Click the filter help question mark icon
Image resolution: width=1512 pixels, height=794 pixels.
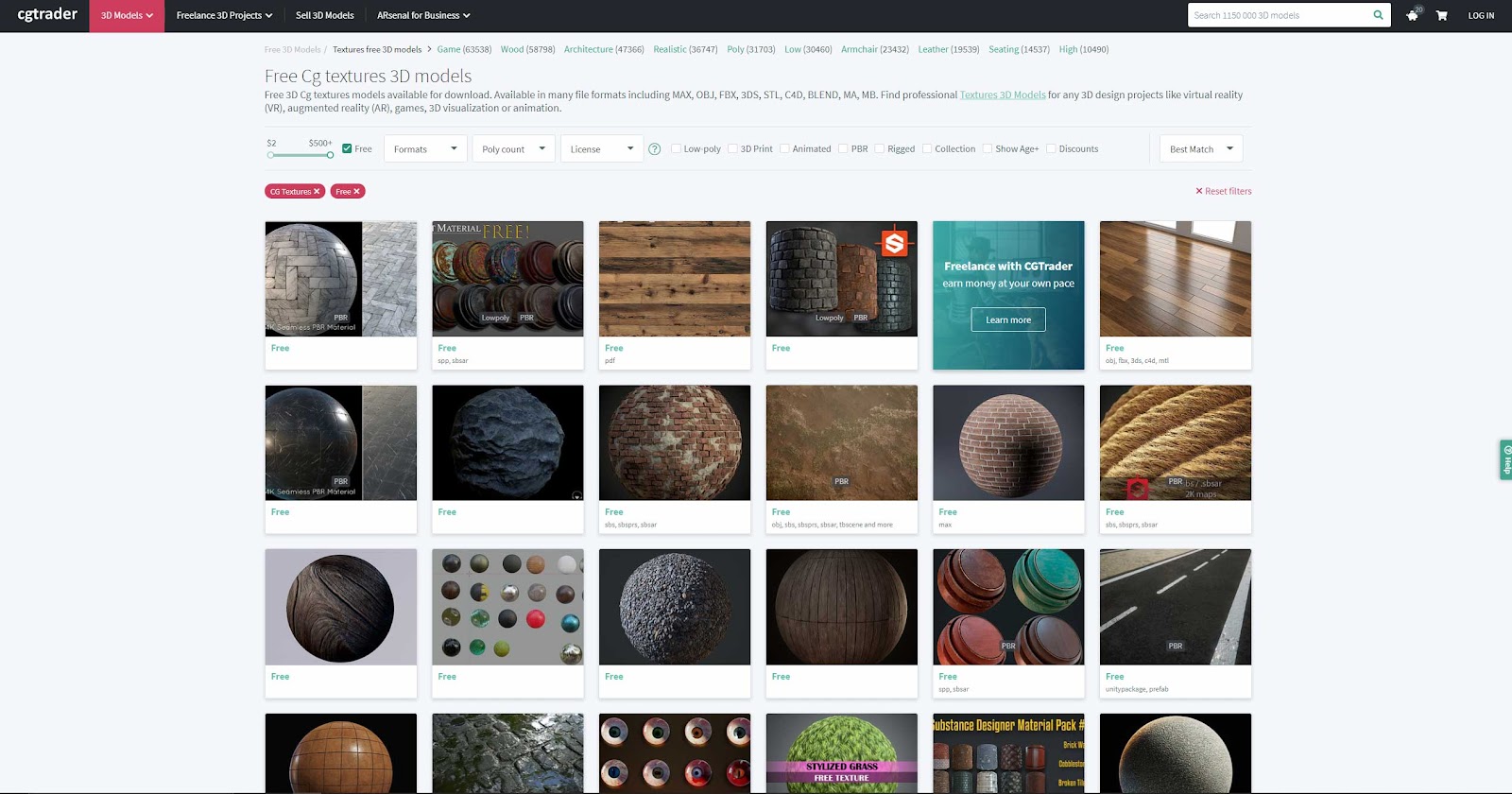(654, 149)
